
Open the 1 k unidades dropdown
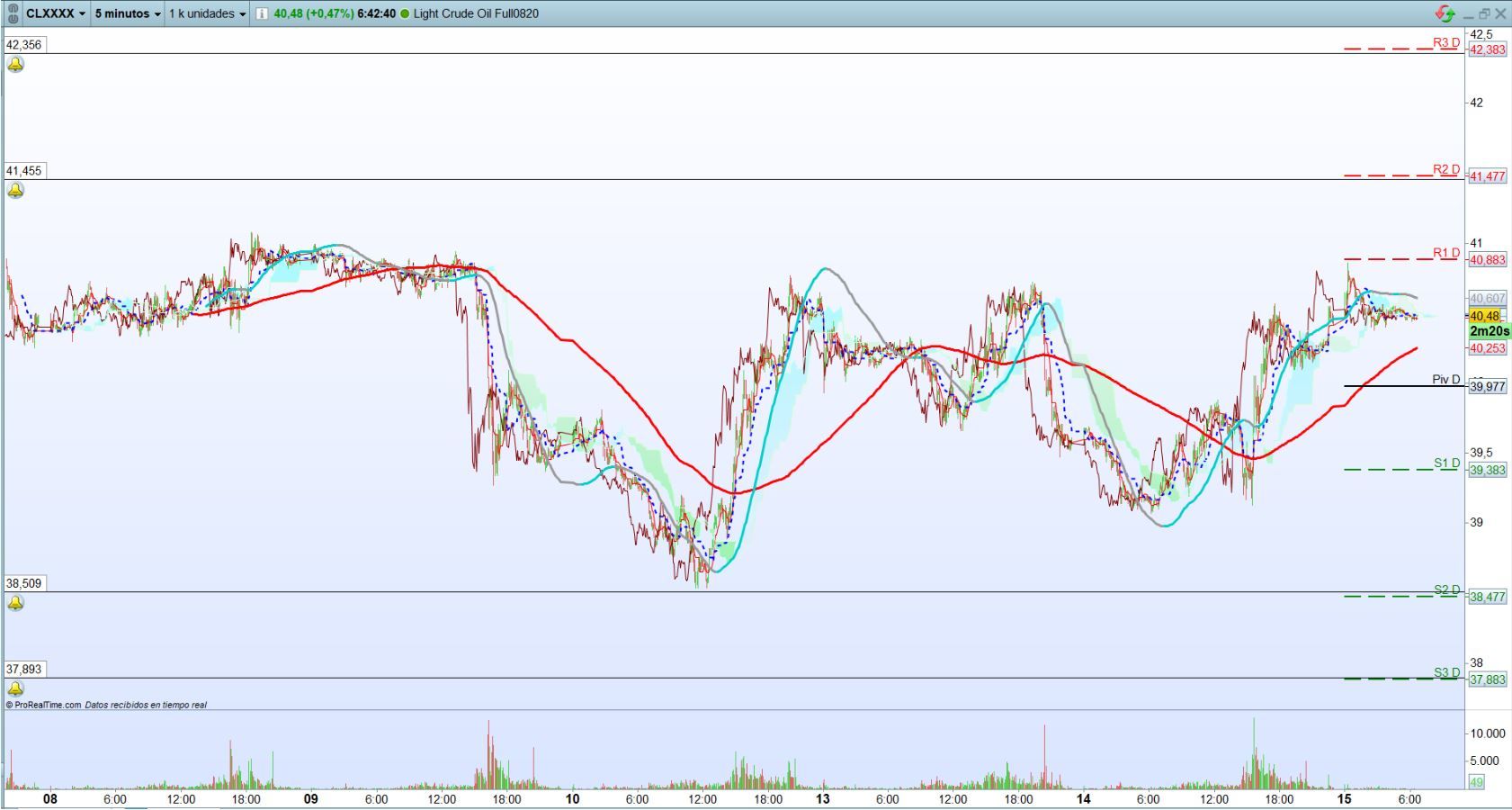pyautogui.click(x=207, y=13)
